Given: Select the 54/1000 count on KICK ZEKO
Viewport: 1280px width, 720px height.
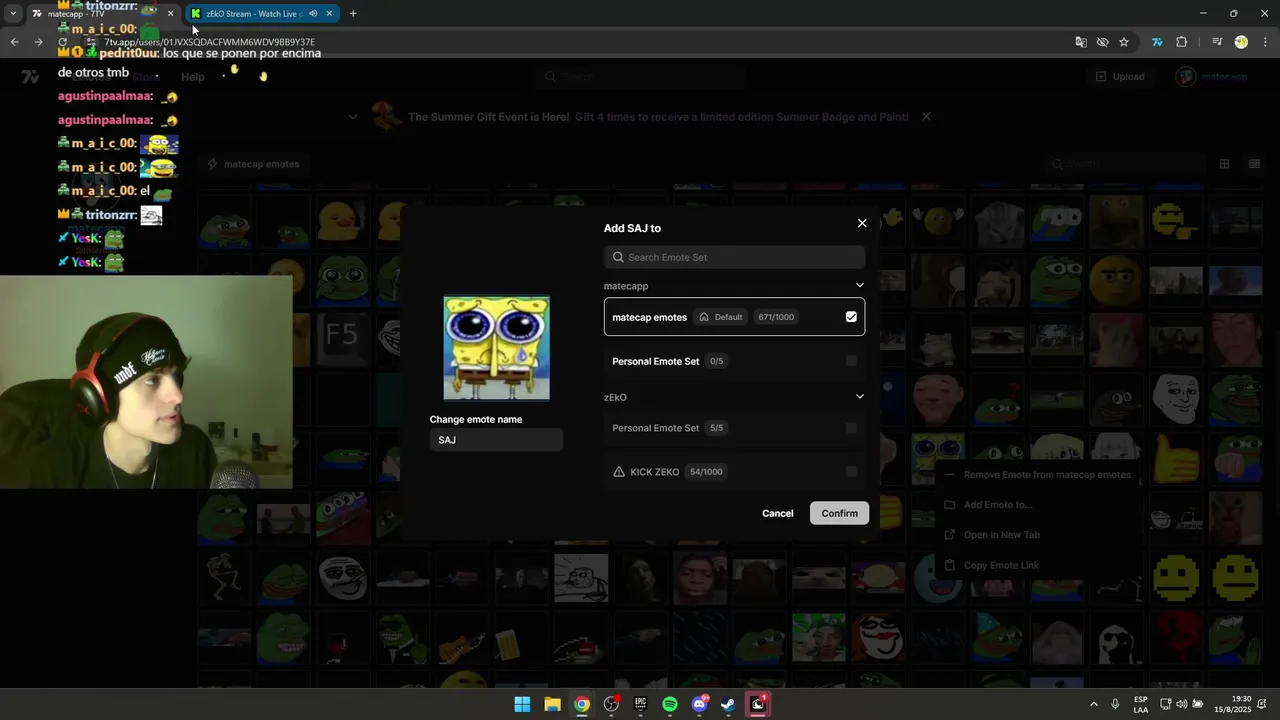Looking at the screenshot, I should coord(706,472).
